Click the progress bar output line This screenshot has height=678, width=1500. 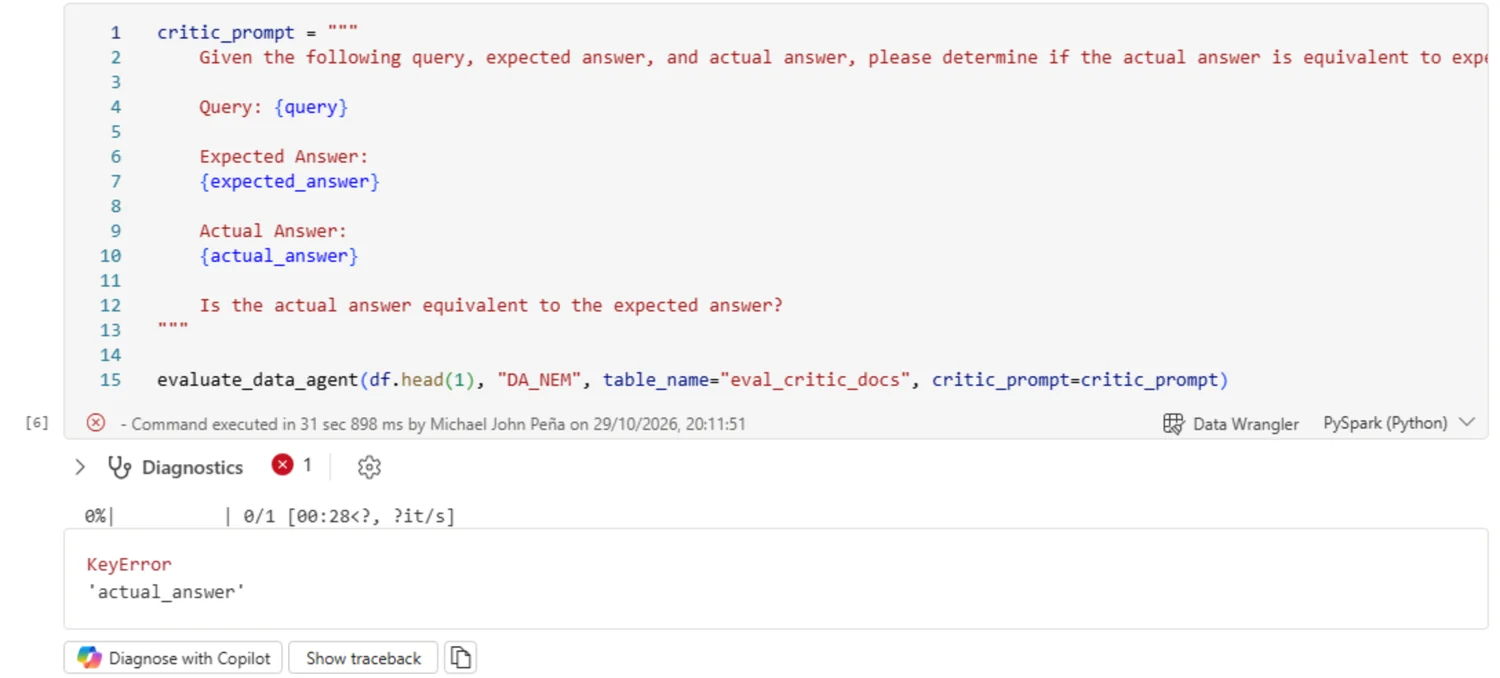(270, 516)
